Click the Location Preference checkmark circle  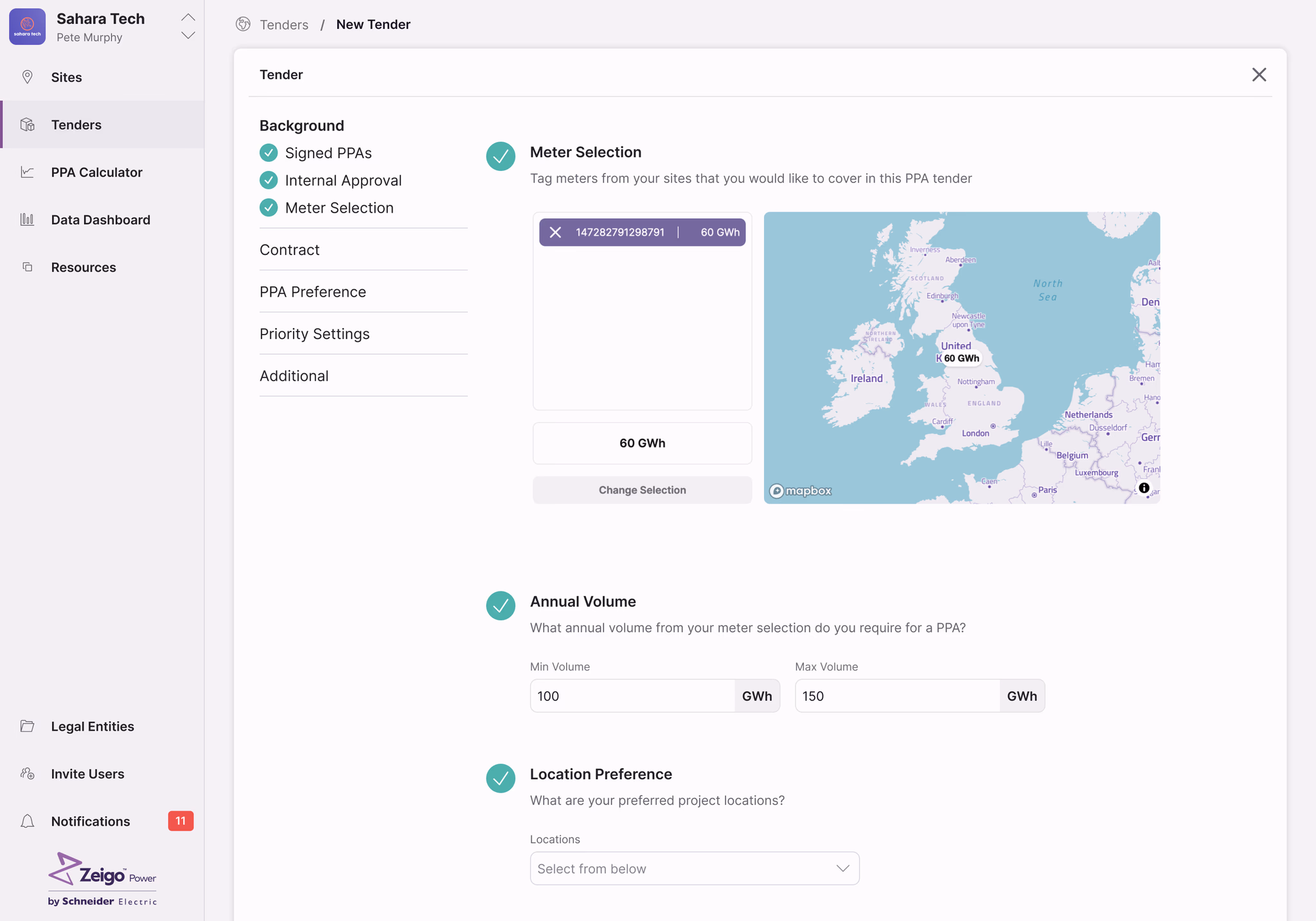pos(501,778)
